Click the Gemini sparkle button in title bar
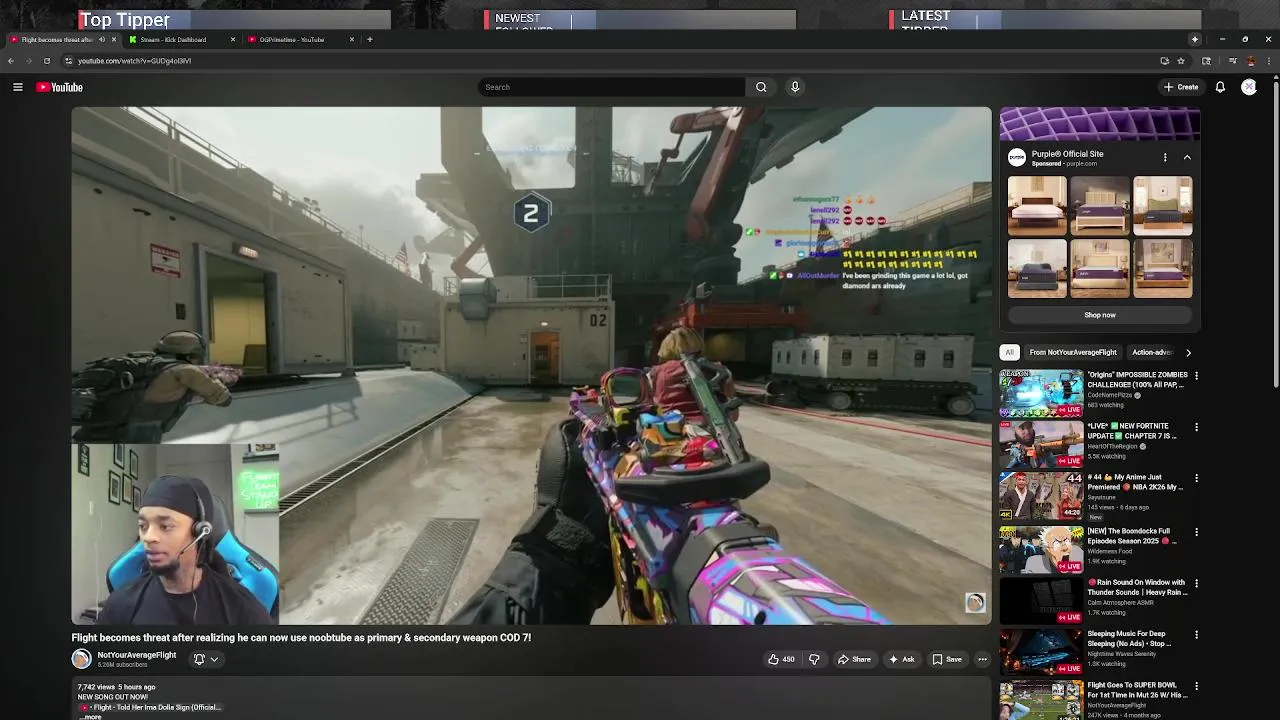This screenshot has width=1280, height=720. (1194, 39)
